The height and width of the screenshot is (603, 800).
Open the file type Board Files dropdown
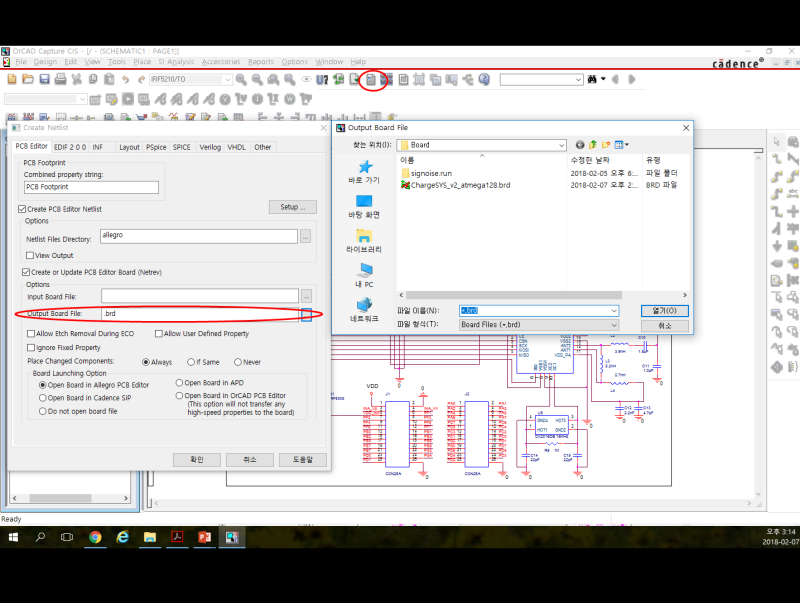click(613, 325)
